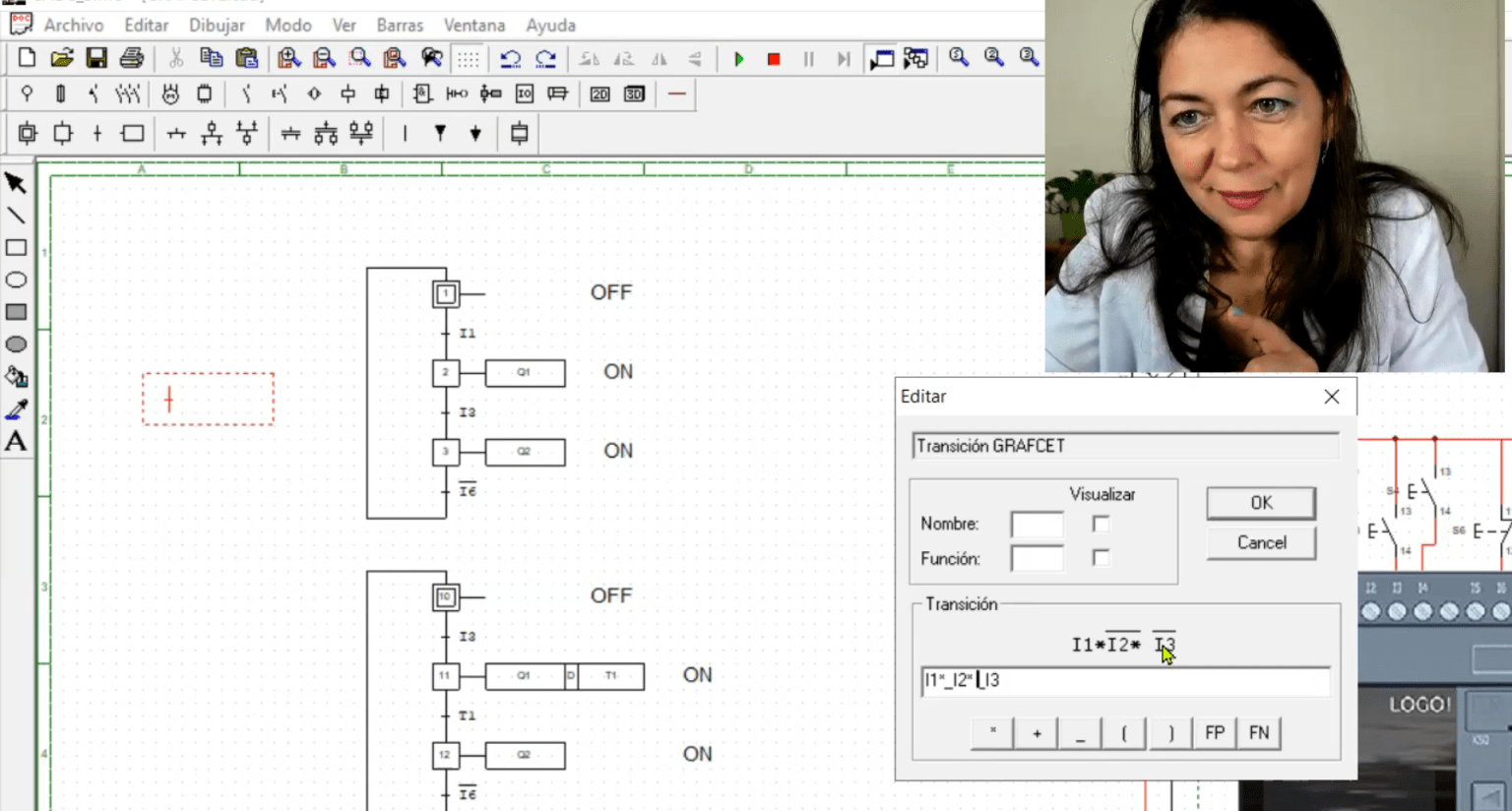Click the Transición expression text field

(x=1124, y=681)
